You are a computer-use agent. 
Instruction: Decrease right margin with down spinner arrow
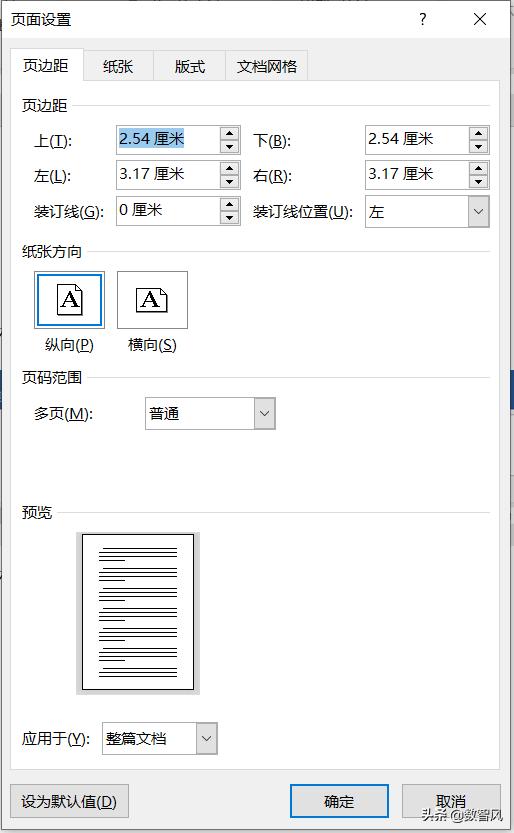click(478, 182)
